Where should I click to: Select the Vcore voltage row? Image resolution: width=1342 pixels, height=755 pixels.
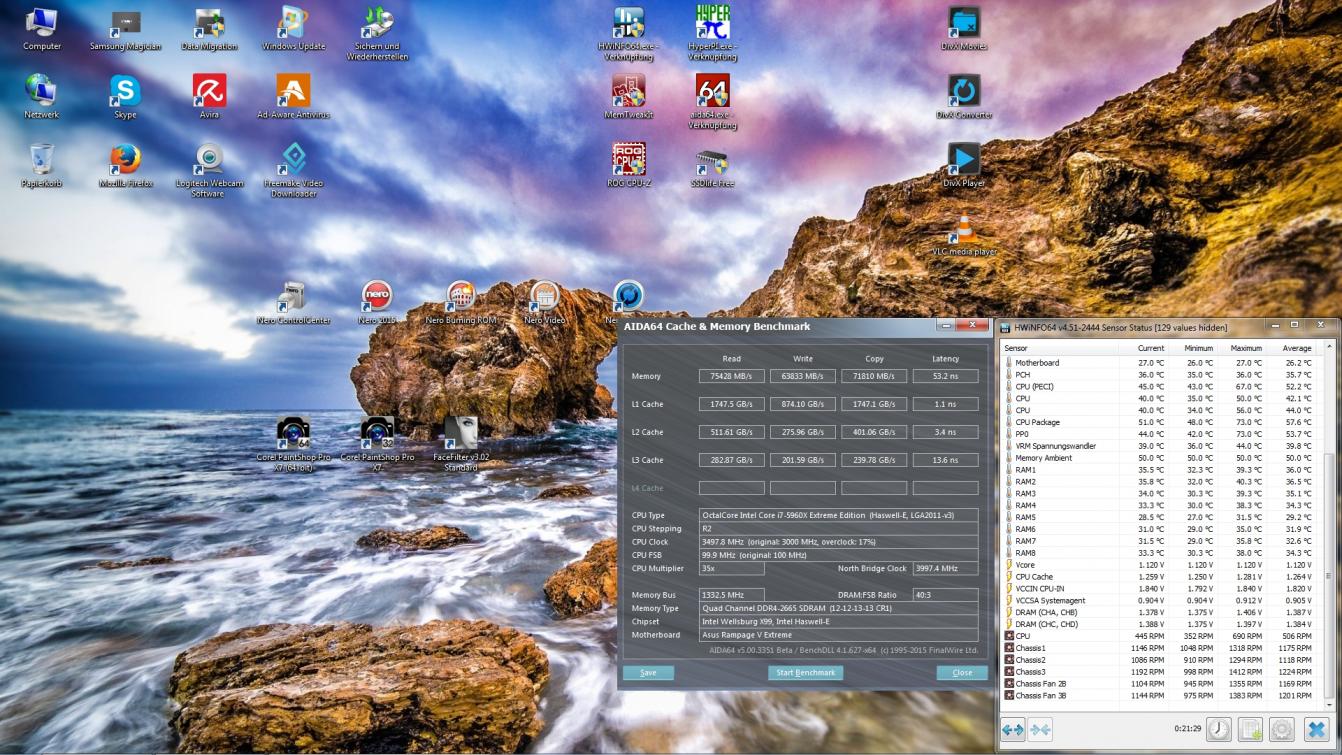[x=1160, y=565]
